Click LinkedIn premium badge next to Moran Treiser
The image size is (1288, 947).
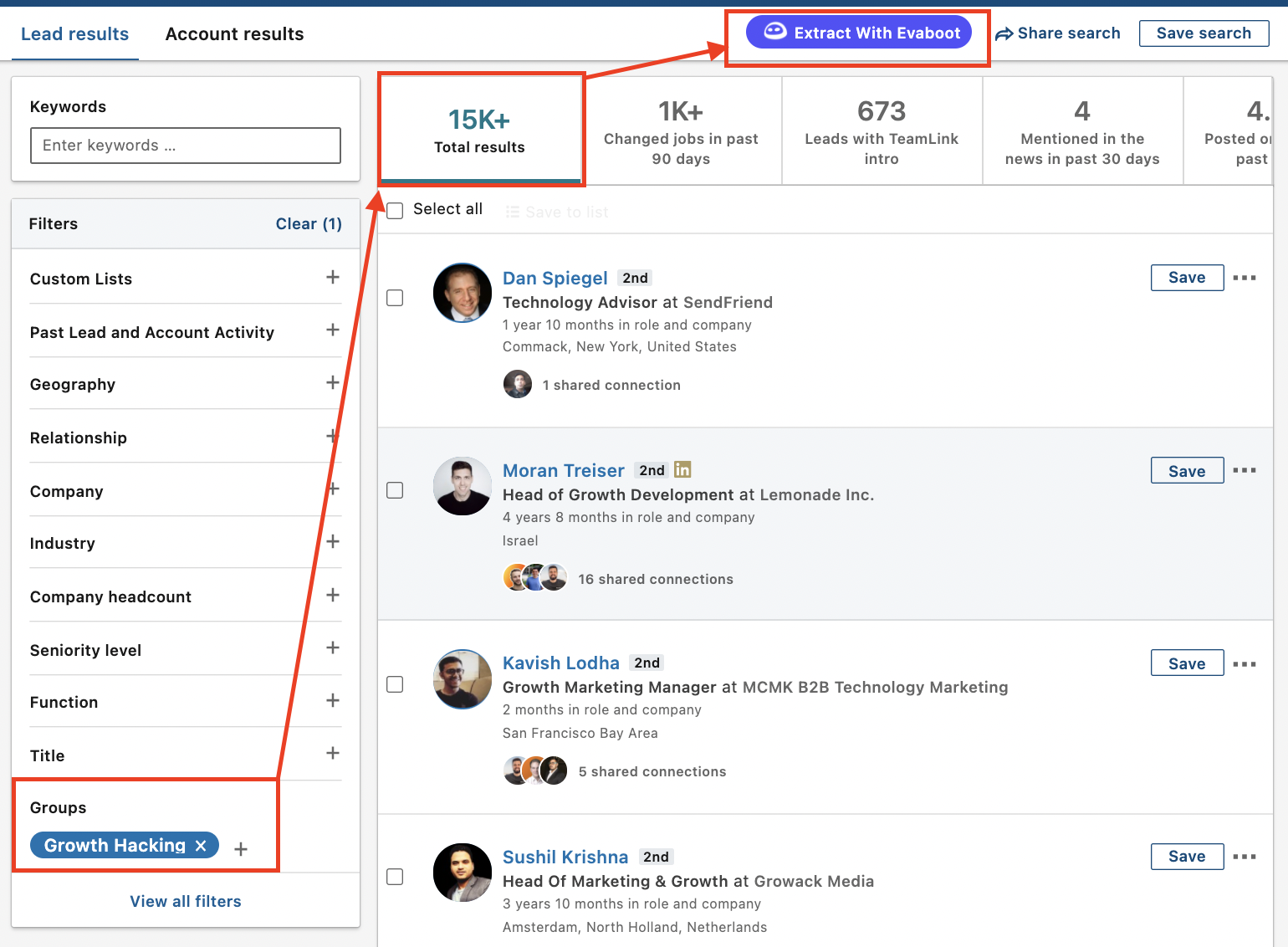tap(682, 469)
